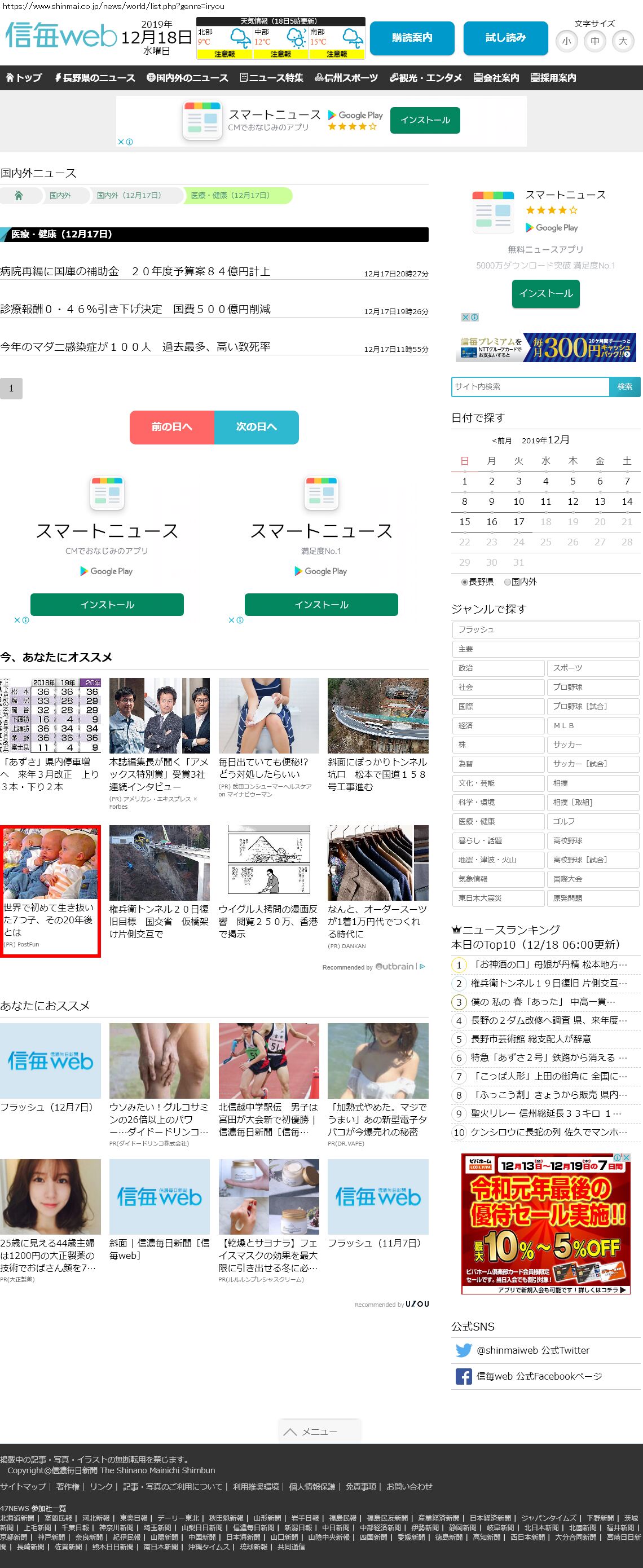Set font size to medium (中)
643x1568 pixels.
[x=594, y=41]
